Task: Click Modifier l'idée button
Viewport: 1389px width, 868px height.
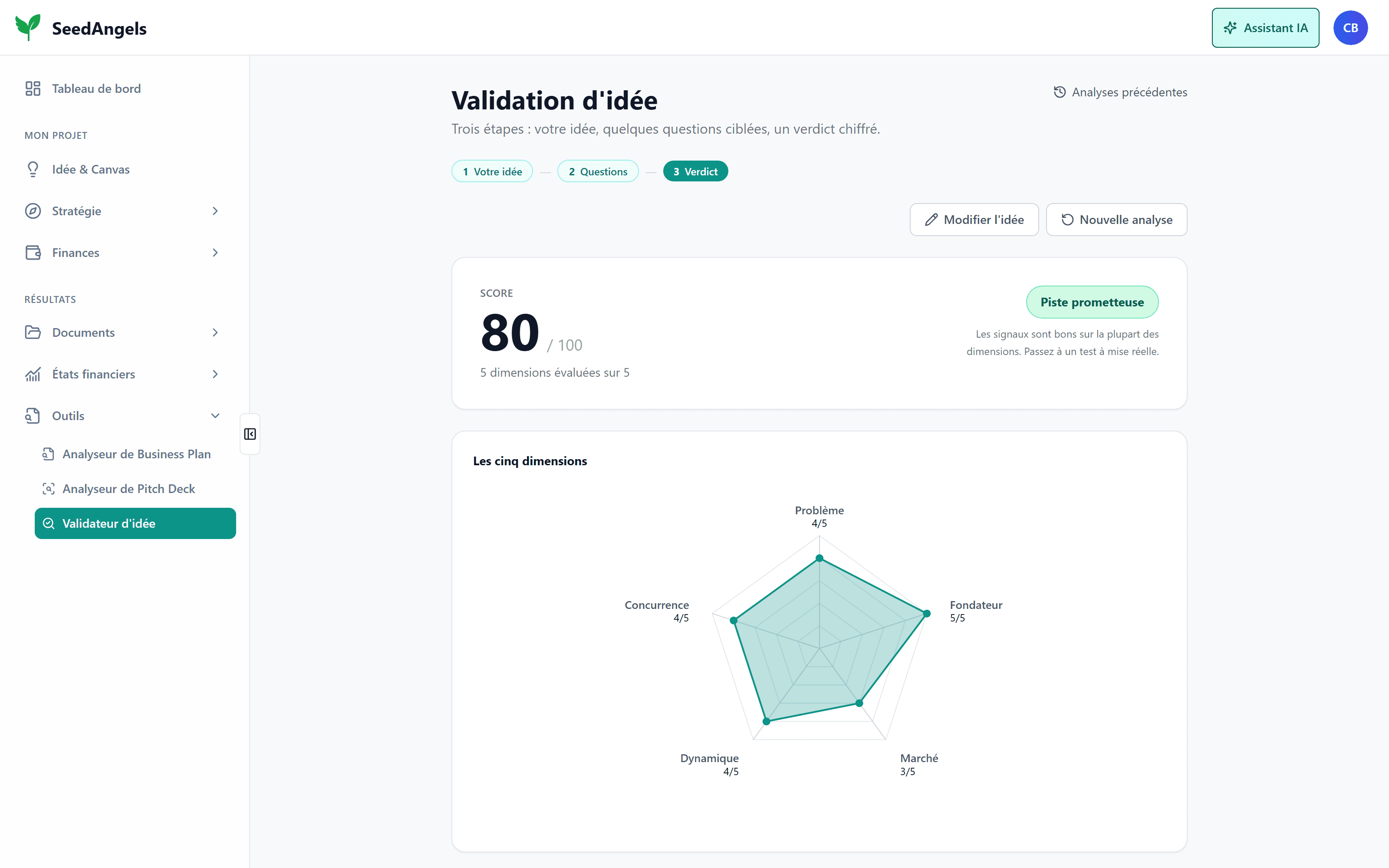Action: point(974,219)
